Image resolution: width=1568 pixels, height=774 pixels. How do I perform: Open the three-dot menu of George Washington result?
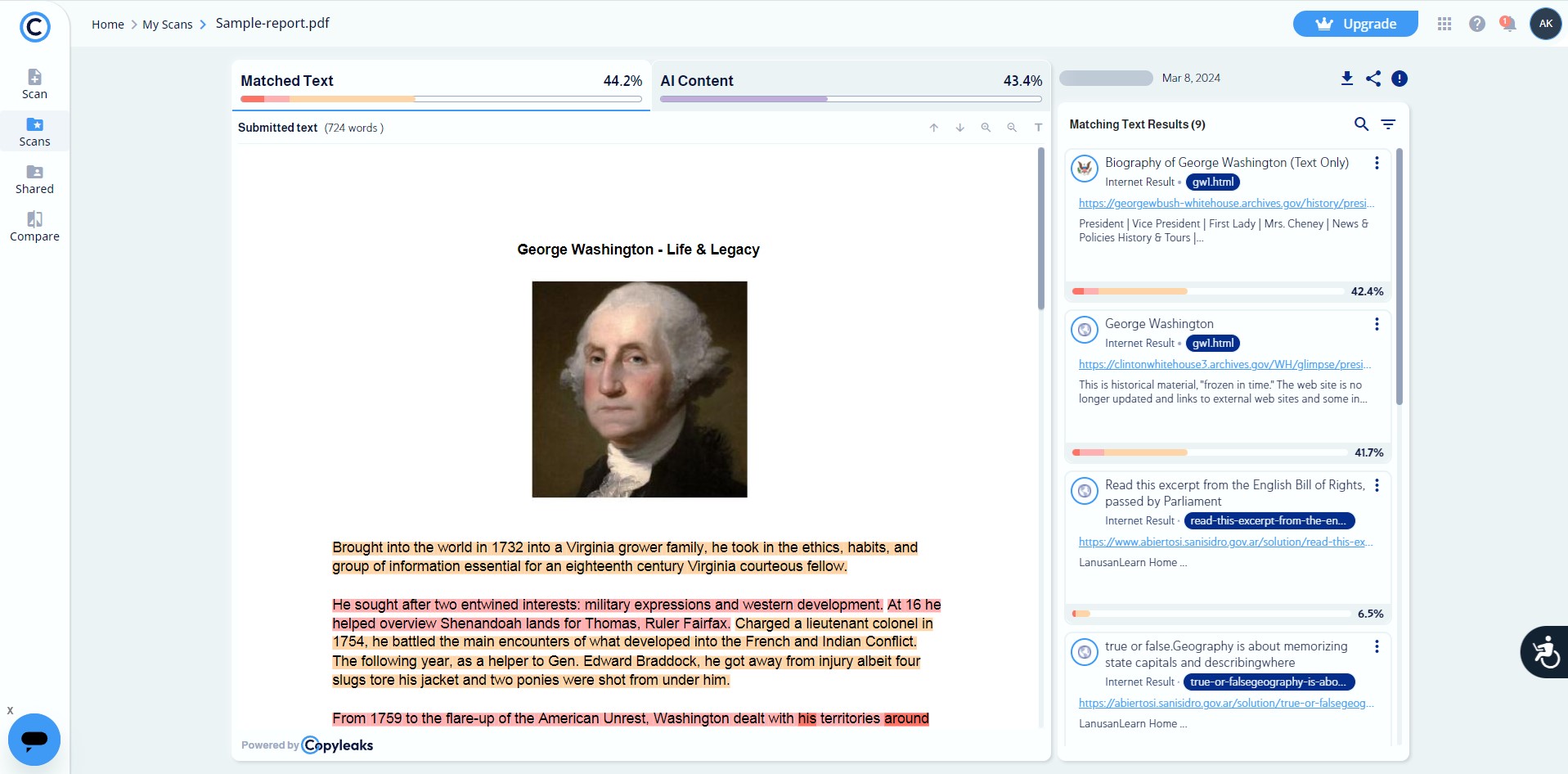click(1377, 324)
